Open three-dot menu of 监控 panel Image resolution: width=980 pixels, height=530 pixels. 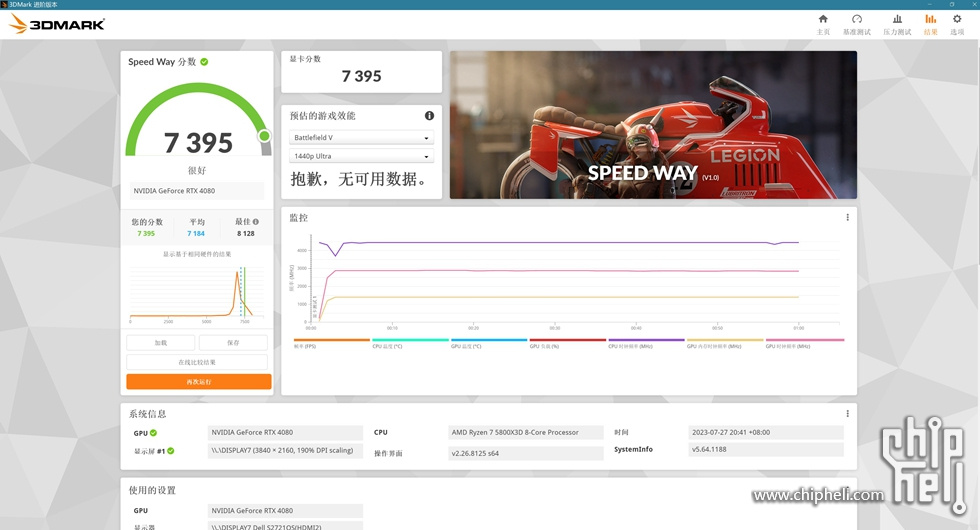click(x=848, y=218)
